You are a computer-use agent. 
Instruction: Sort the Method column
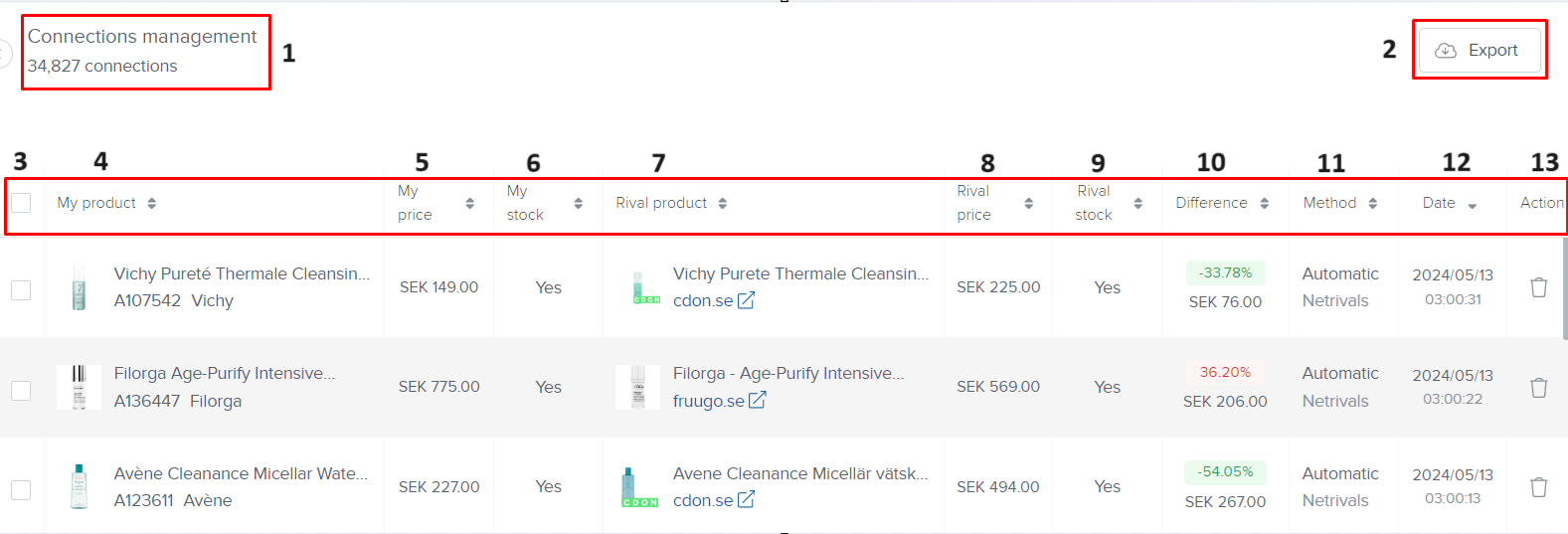point(1372,203)
